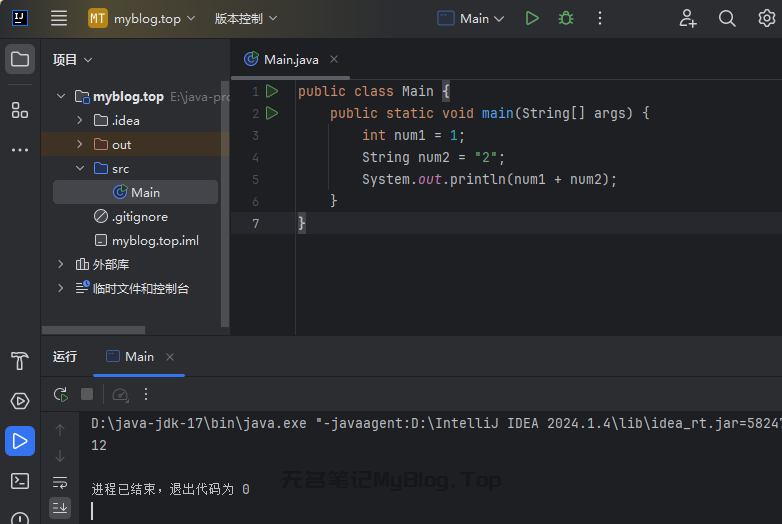Click 进程已结束 exit message
This screenshot has width=782, height=524.
pyautogui.click(x=170, y=489)
